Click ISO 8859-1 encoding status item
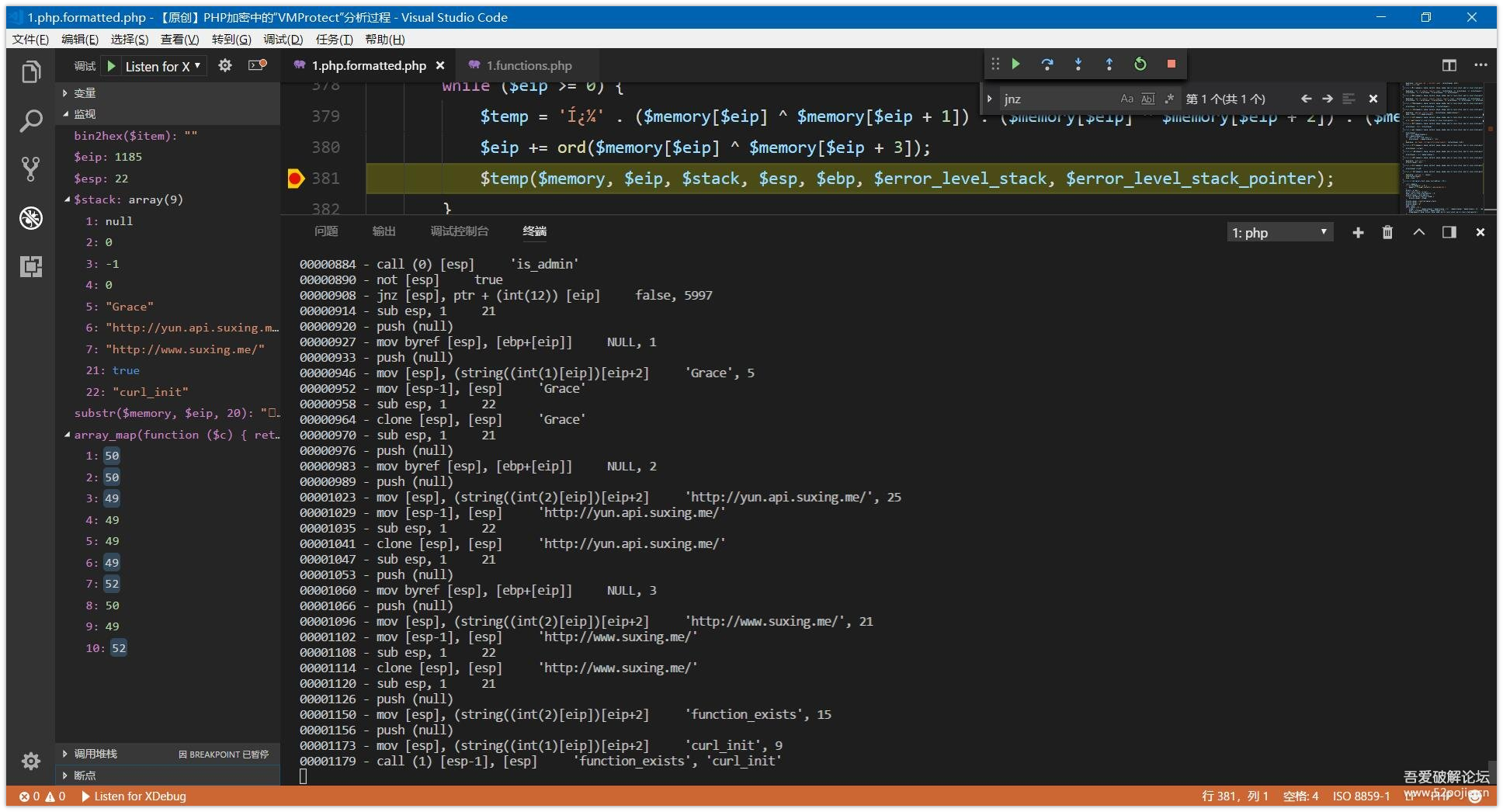Viewport: 1503px width, 812px height. [x=1361, y=796]
